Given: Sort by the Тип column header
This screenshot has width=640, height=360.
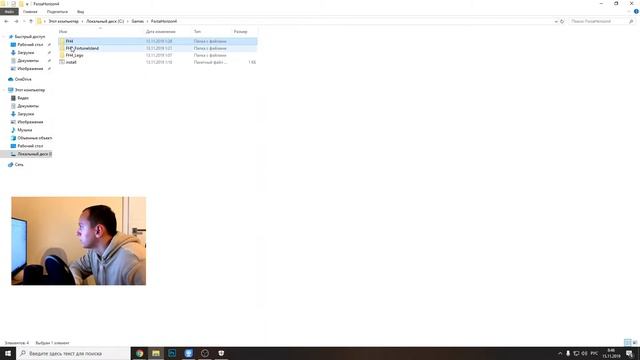Looking at the screenshot, I should pyautogui.click(x=198, y=31).
